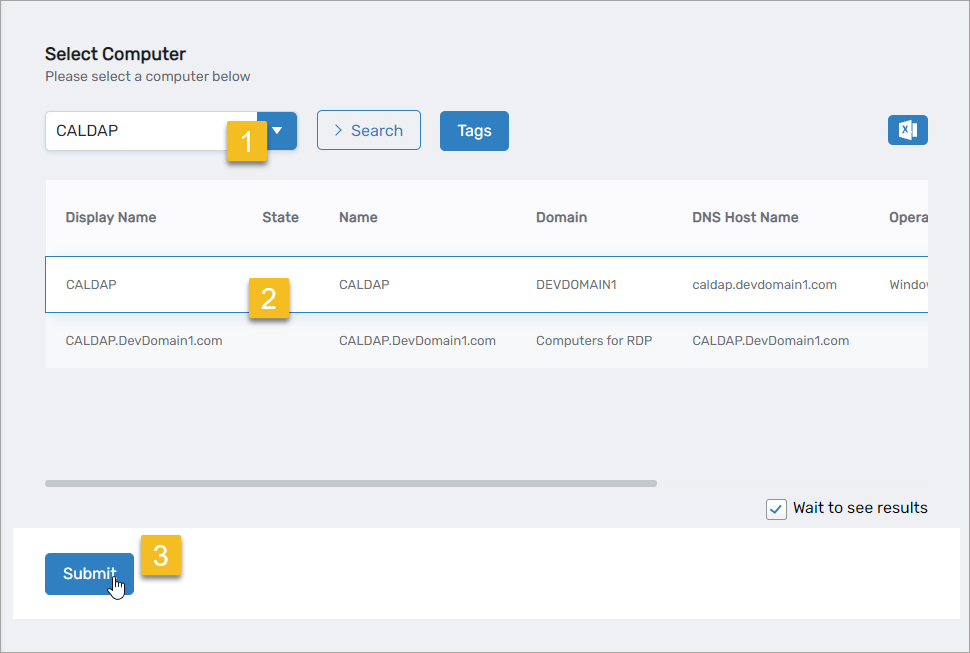
Task: Click the yellow step 2 callout marker
Action: [268, 298]
